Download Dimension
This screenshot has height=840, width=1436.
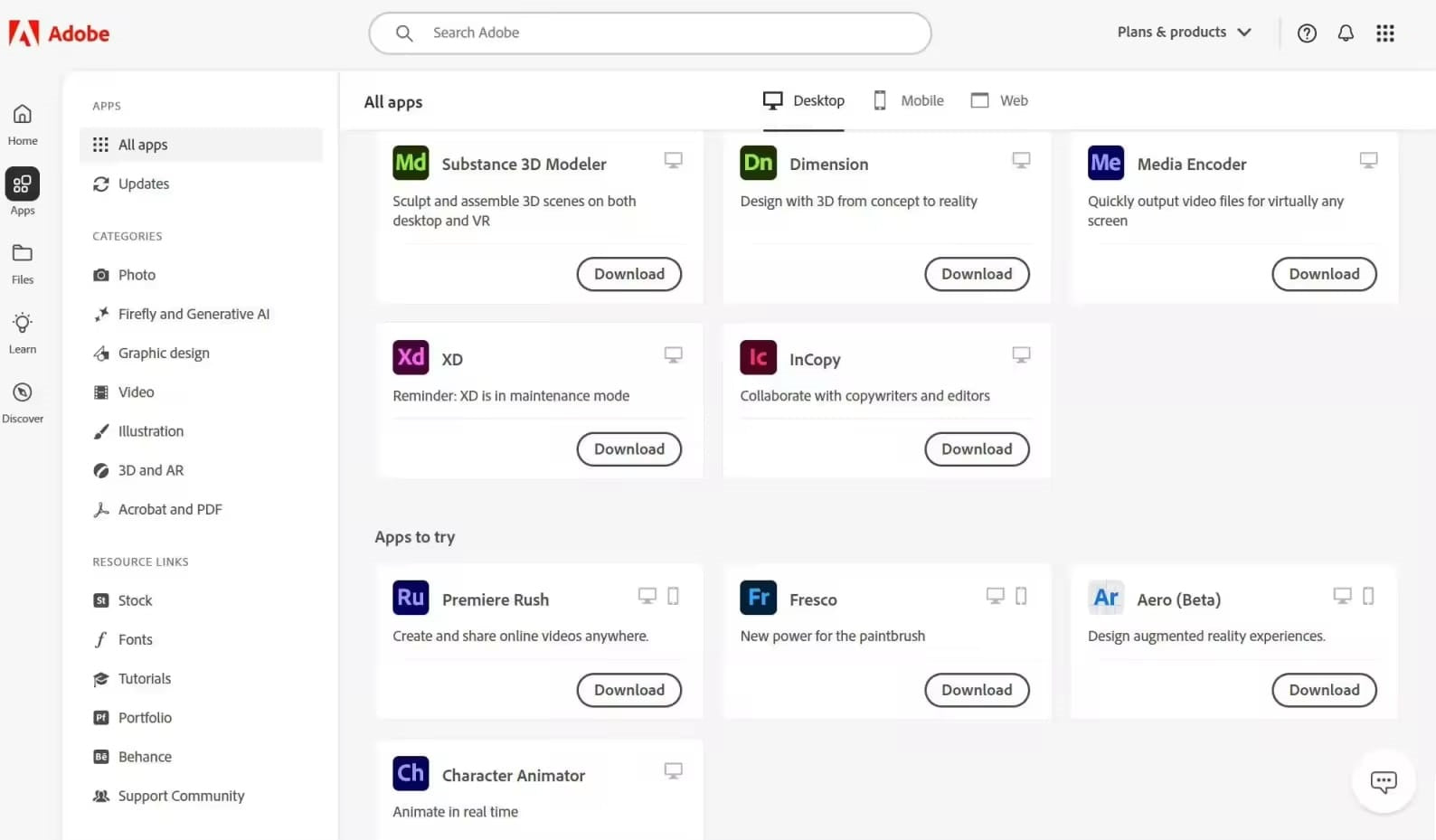977,274
